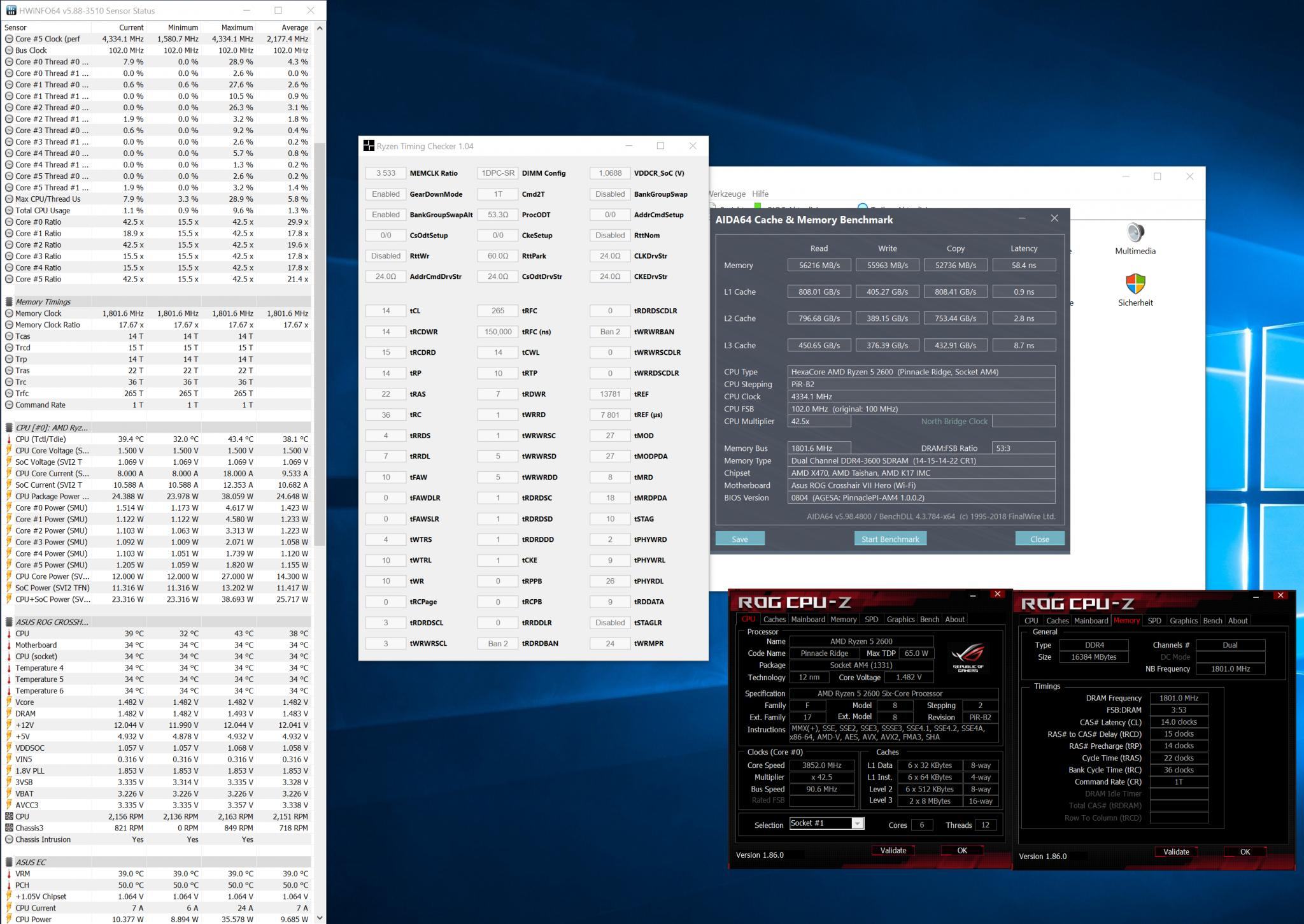Open the Socket #1 selection dropdown
The height and width of the screenshot is (924, 1304).
(x=858, y=824)
